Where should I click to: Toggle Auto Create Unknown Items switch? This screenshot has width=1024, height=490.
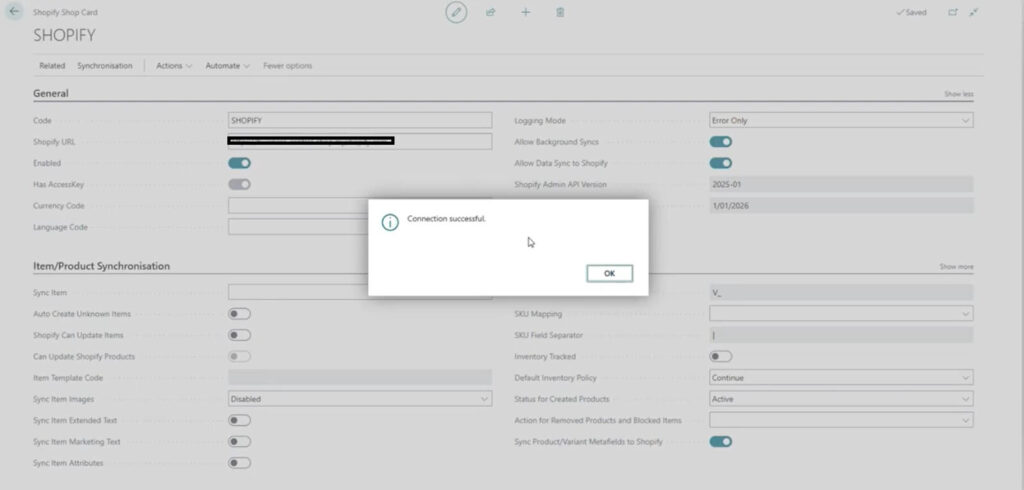[x=239, y=314]
